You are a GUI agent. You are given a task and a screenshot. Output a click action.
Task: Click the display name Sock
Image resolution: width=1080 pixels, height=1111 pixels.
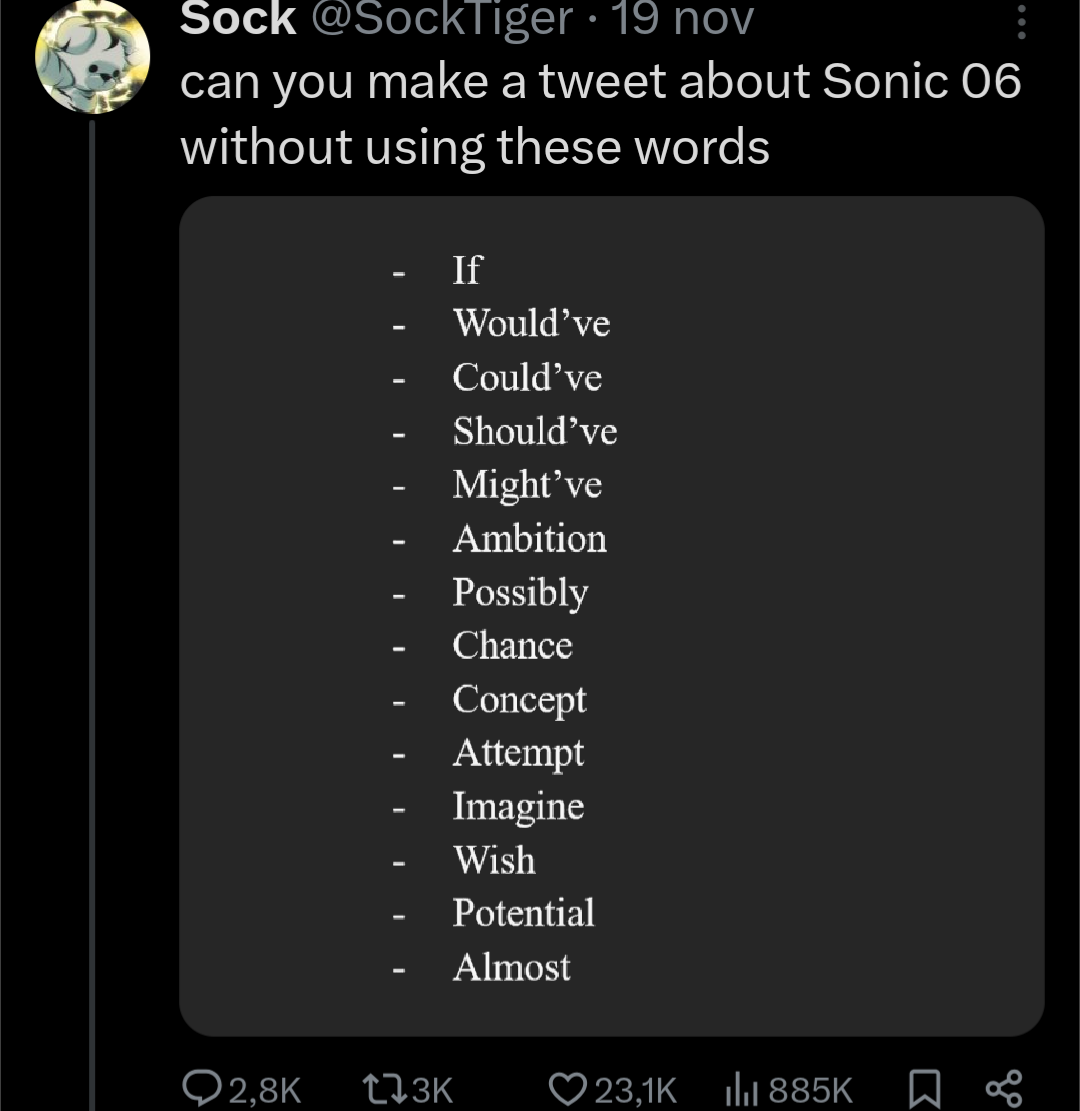point(238,20)
